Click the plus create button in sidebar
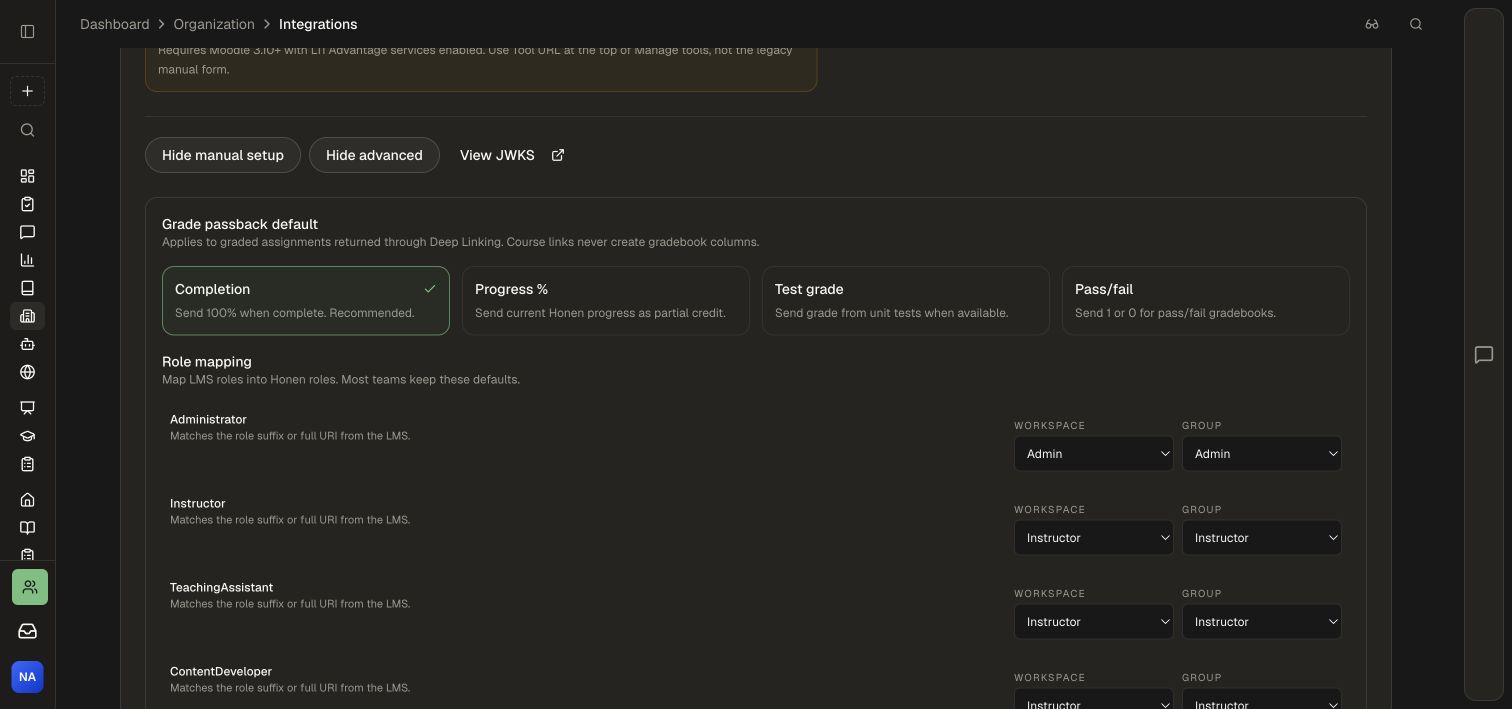Image resolution: width=1512 pixels, height=709 pixels. click(27, 91)
